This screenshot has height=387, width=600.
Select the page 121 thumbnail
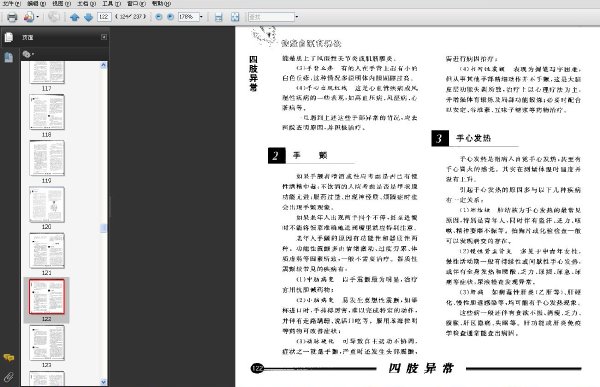[47, 251]
